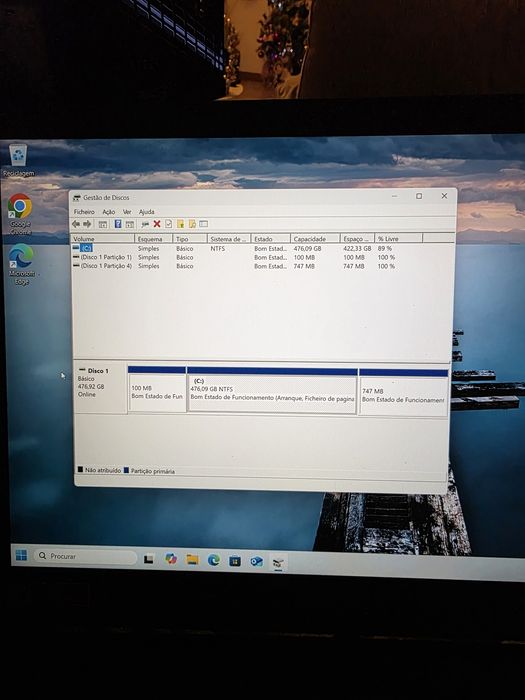The height and width of the screenshot is (700, 525).
Task: Open the Ação menu
Action: tap(108, 212)
